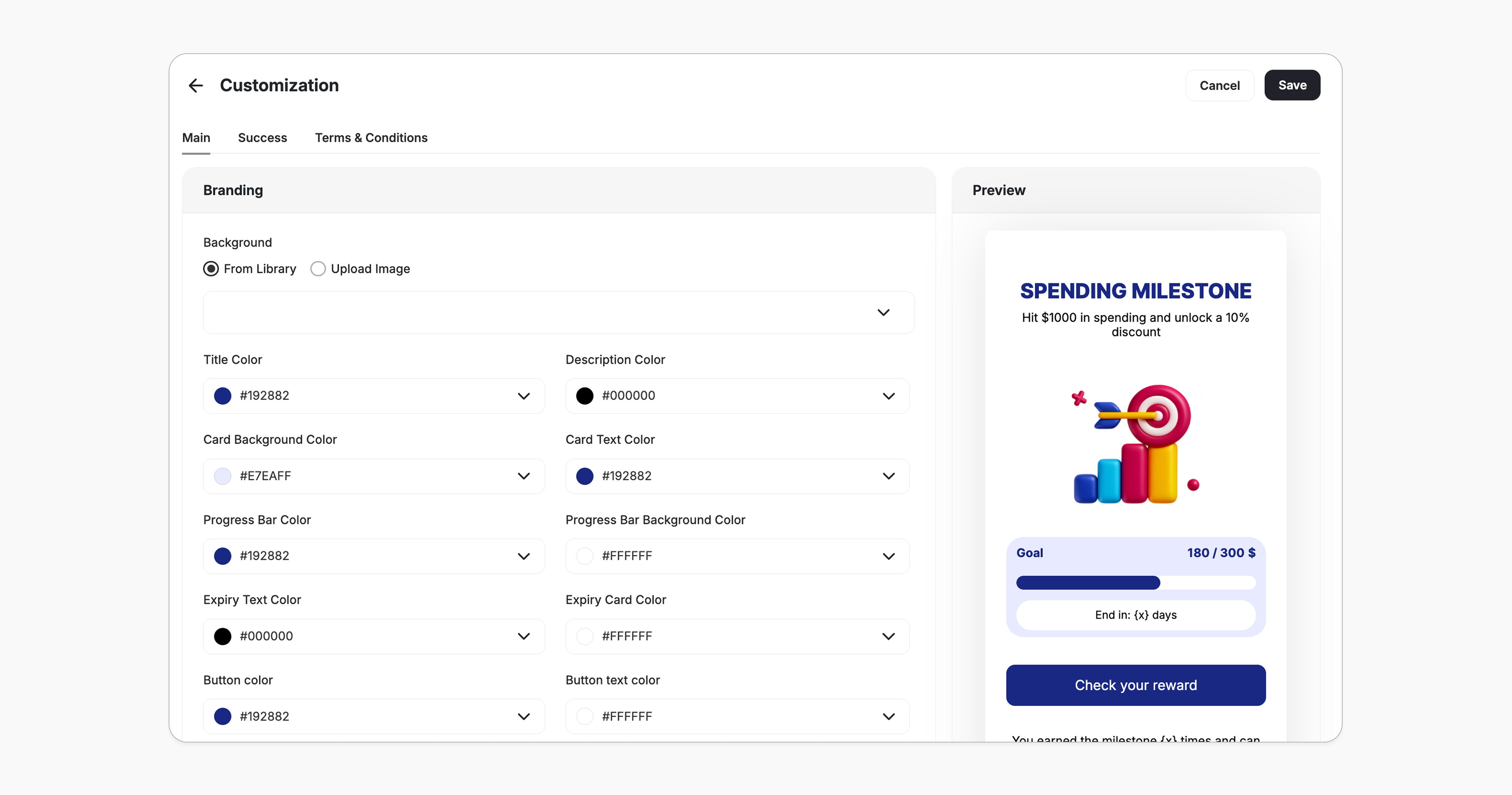Open the Button text color dropdown arrow
Viewport: 1512px width, 795px height.
889,716
